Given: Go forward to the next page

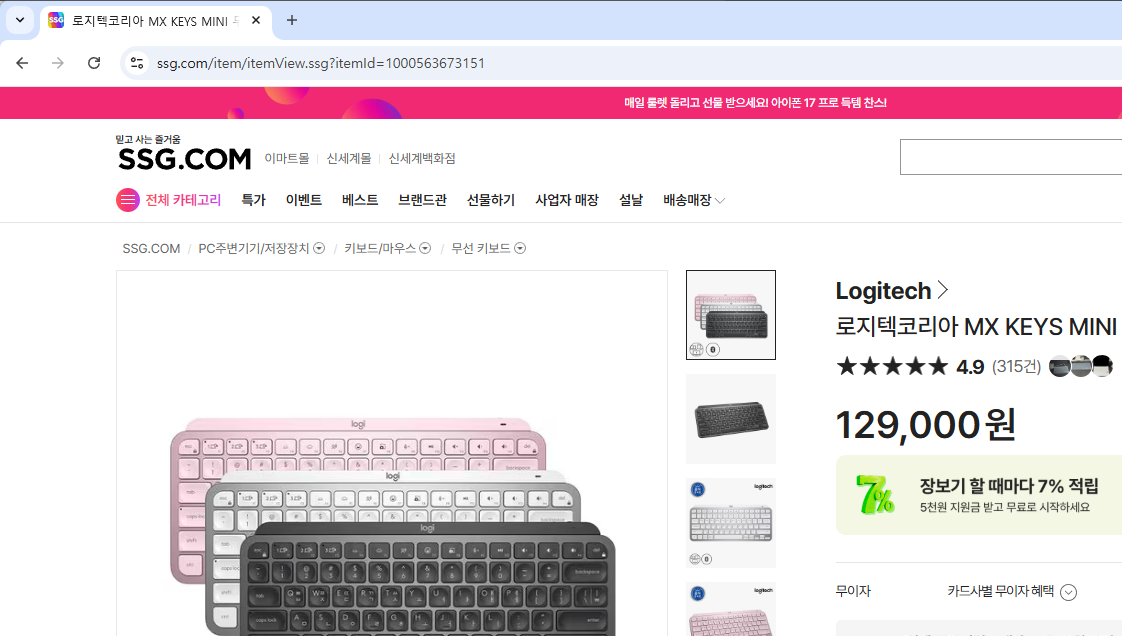Looking at the screenshot, I should tap(58, 63).
